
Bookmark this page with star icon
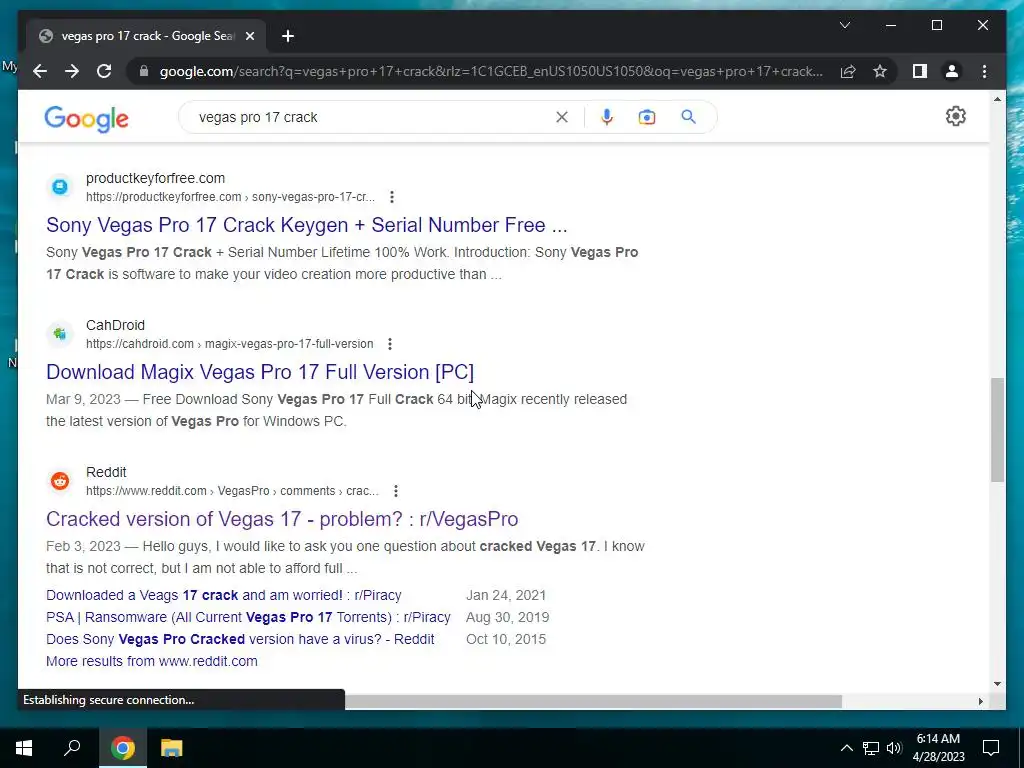(x=880, y=71)
